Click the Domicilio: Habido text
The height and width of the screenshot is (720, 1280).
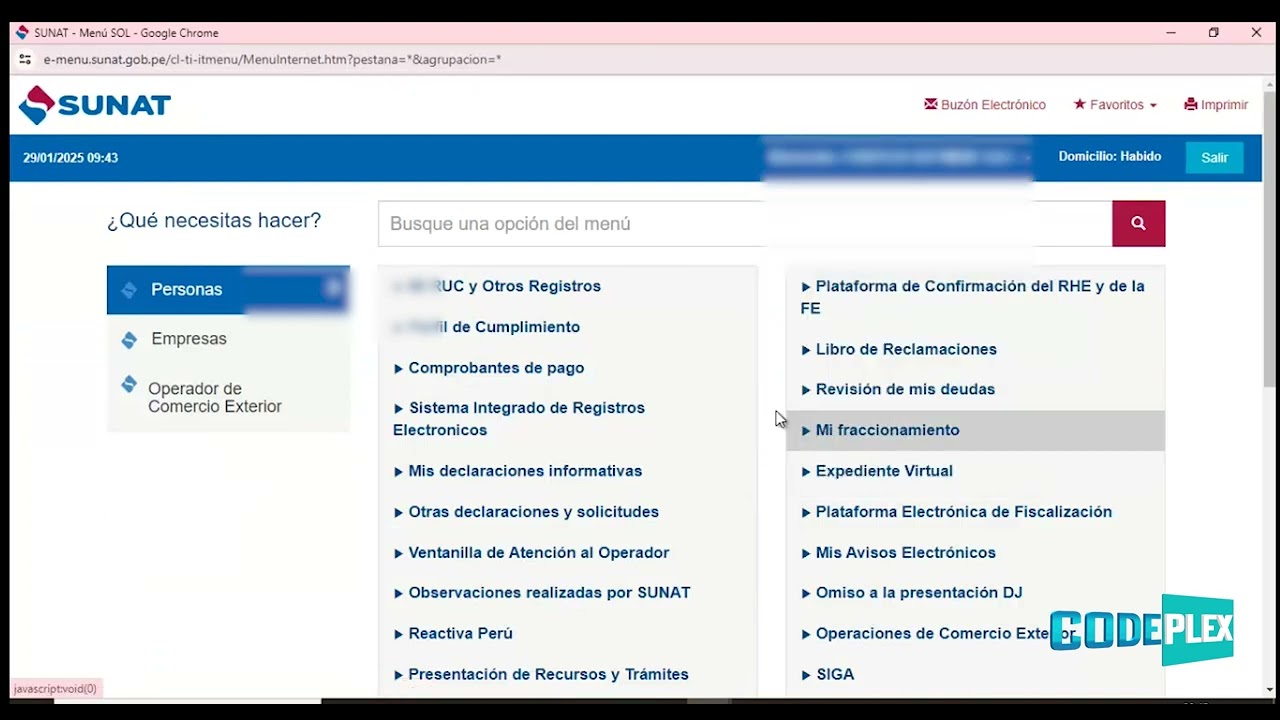[1110, 157]
